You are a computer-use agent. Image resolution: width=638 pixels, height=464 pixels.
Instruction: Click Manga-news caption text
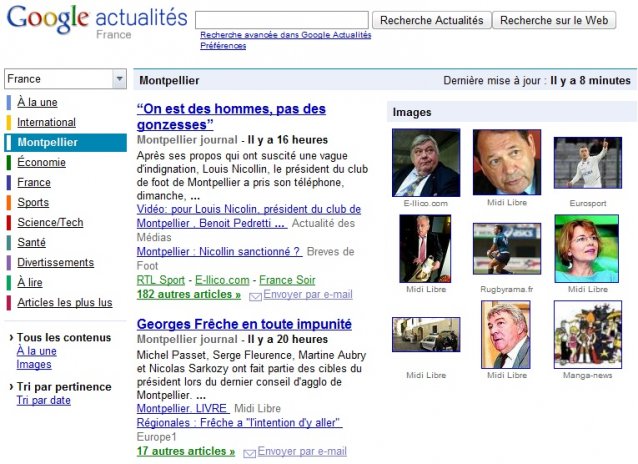click(588, 375)
